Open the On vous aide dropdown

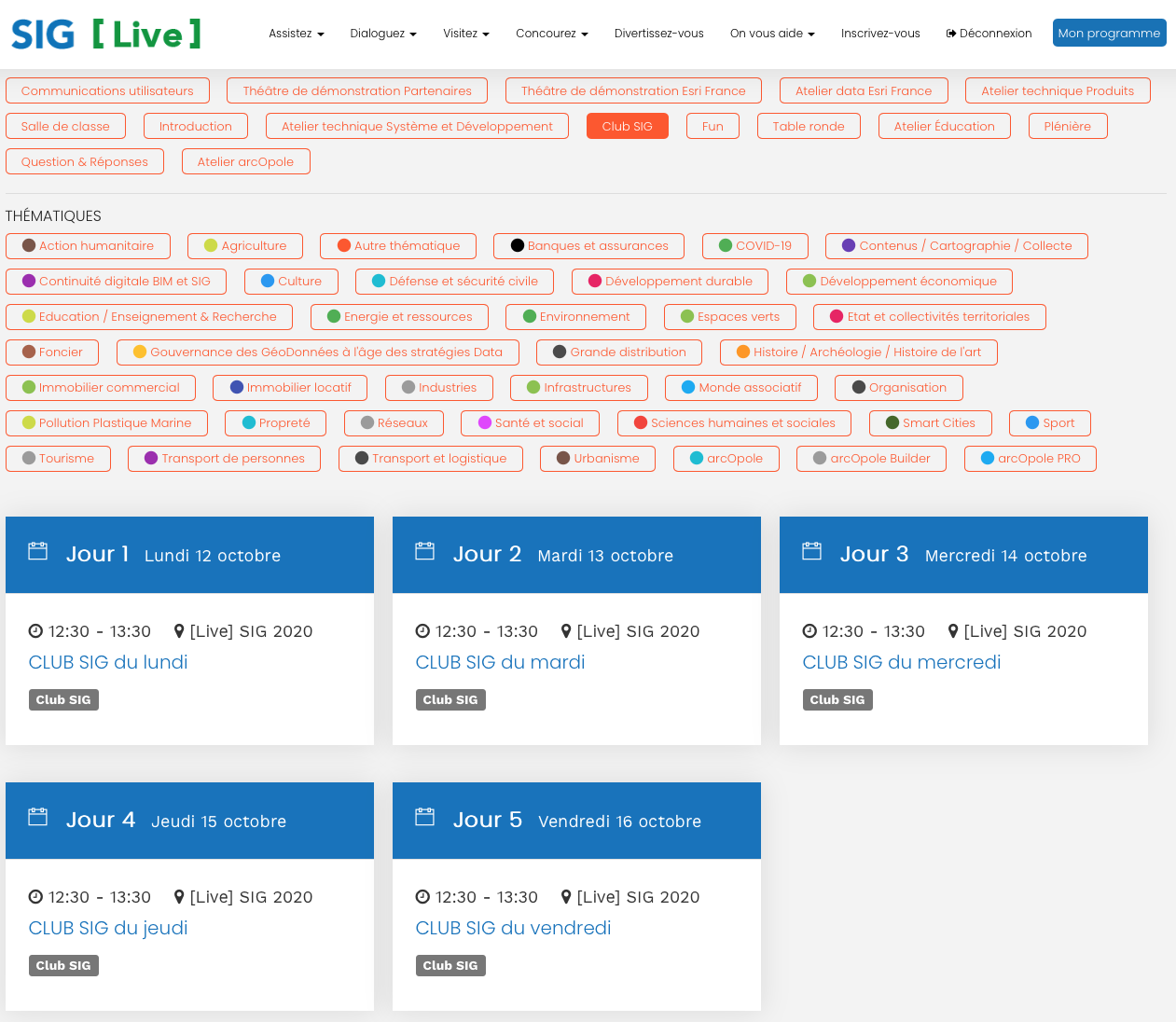click(772, 34)
